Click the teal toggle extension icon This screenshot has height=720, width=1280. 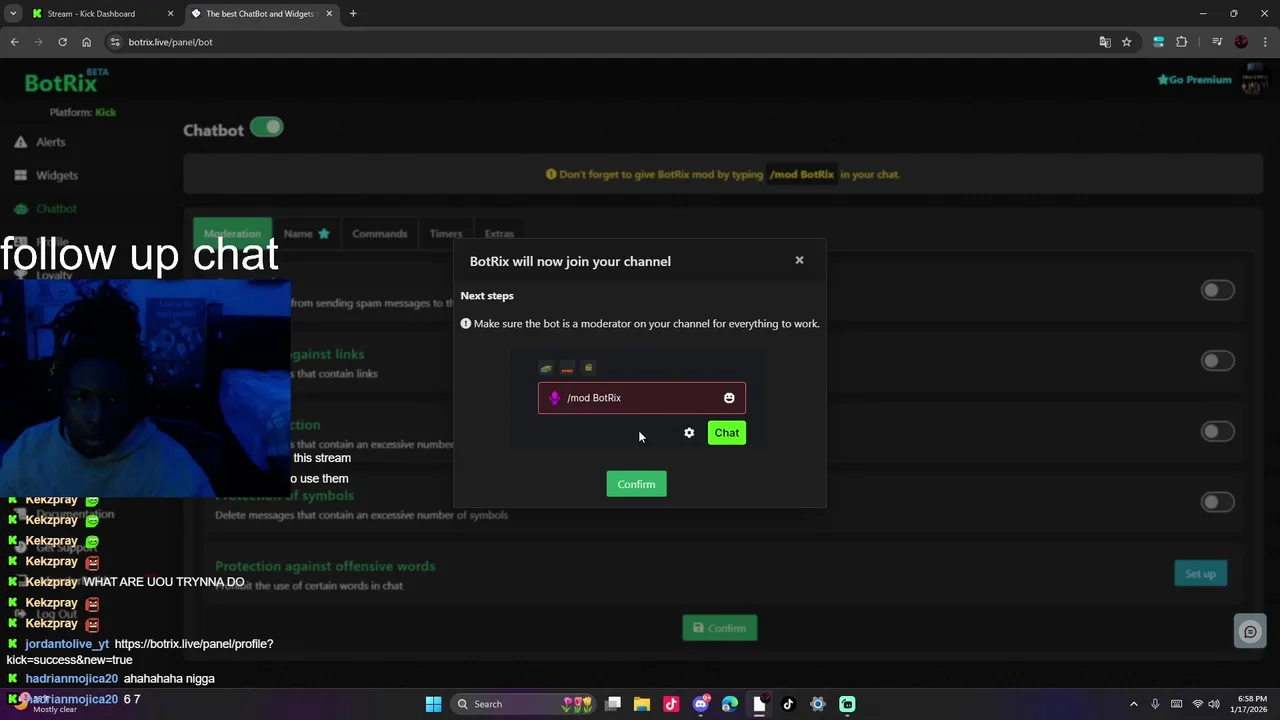click(x=1158, y=42)
